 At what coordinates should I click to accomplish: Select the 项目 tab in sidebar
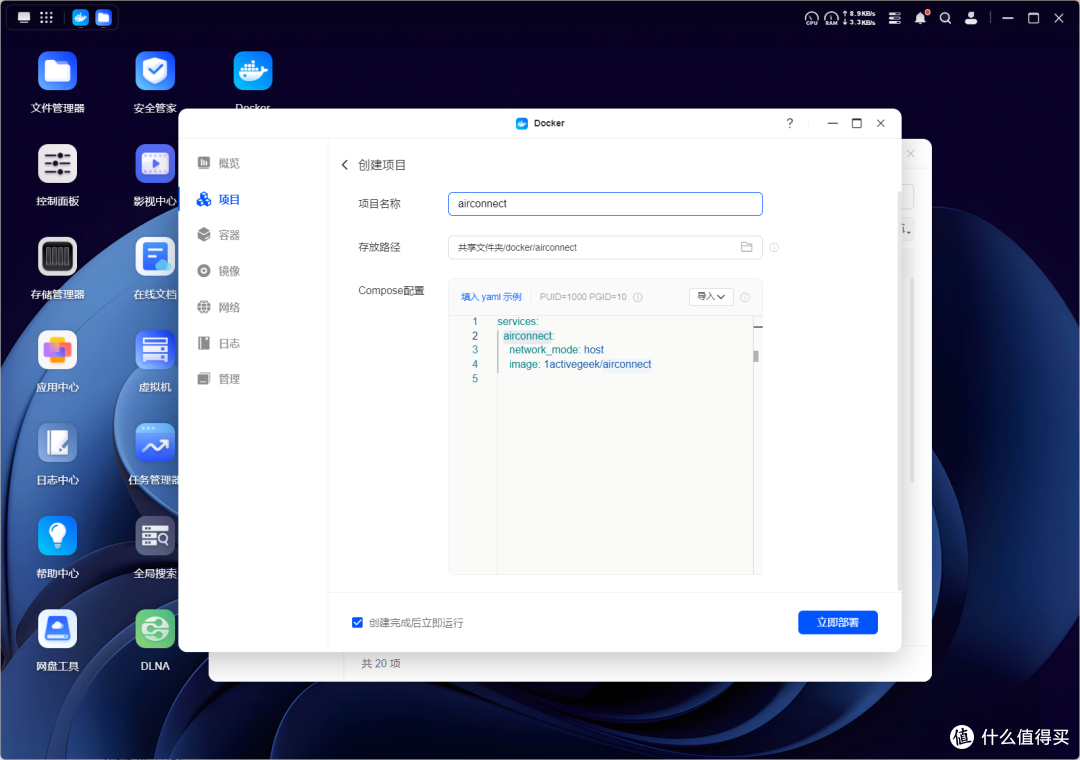tap(227, 199)
